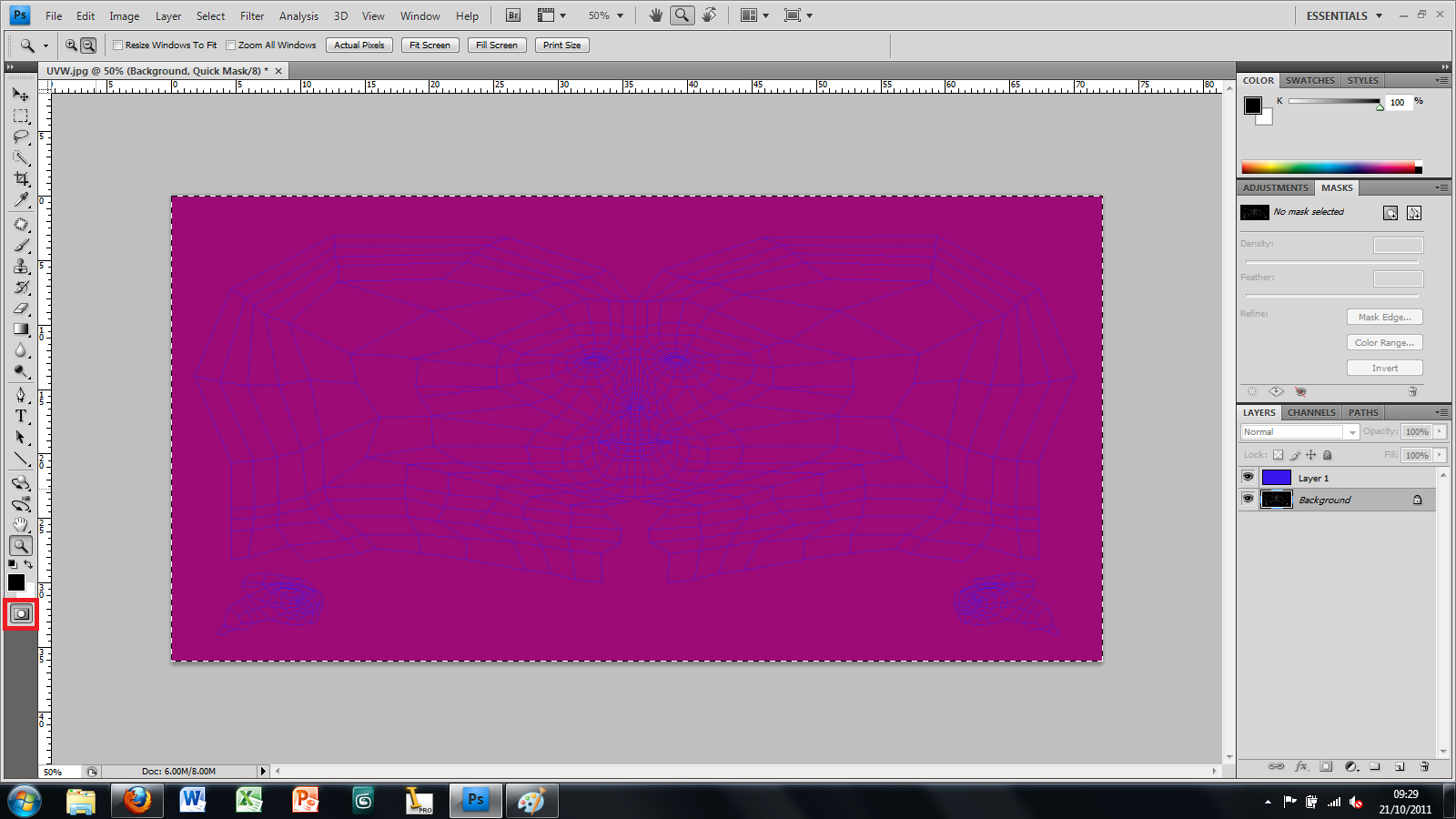
Task: Pick the Zoom tool in the toolbar
Action: point(20,545)
